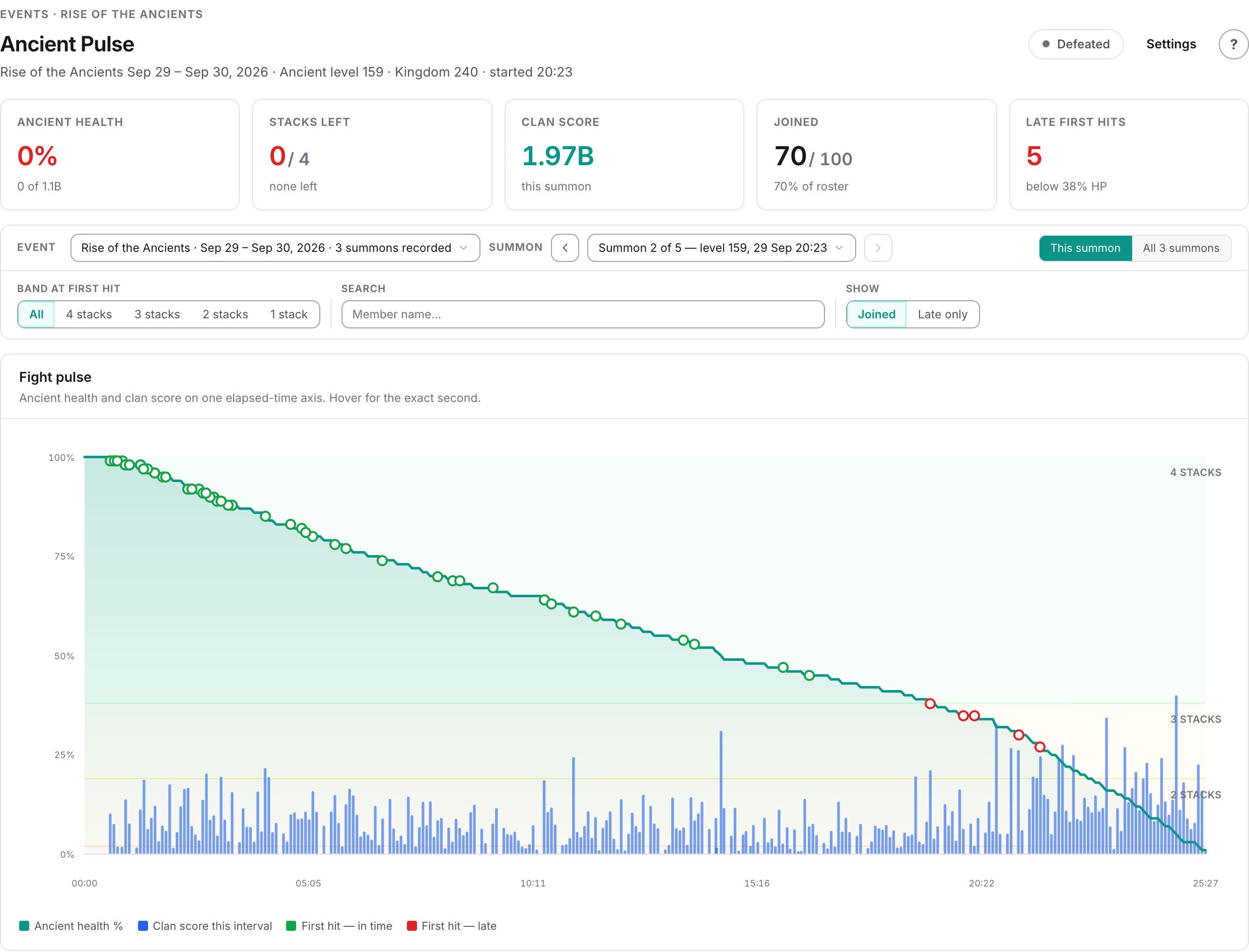The image size is (1249, 952).
Task: Click the First hit — late legend swatch
Action: [x=412, y=925]
